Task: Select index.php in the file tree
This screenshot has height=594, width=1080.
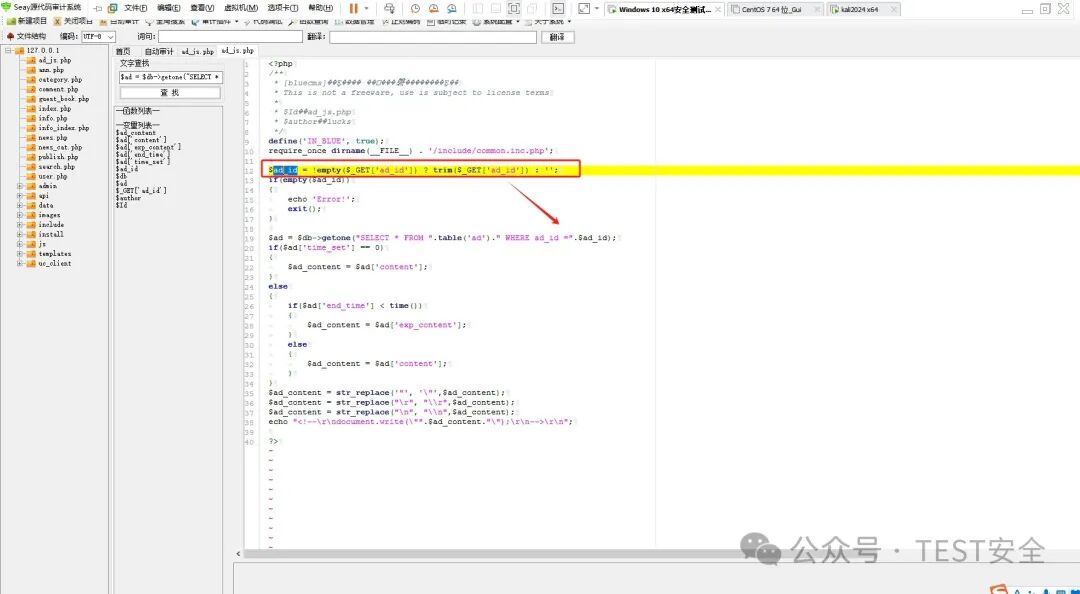Action: (54, 109)
